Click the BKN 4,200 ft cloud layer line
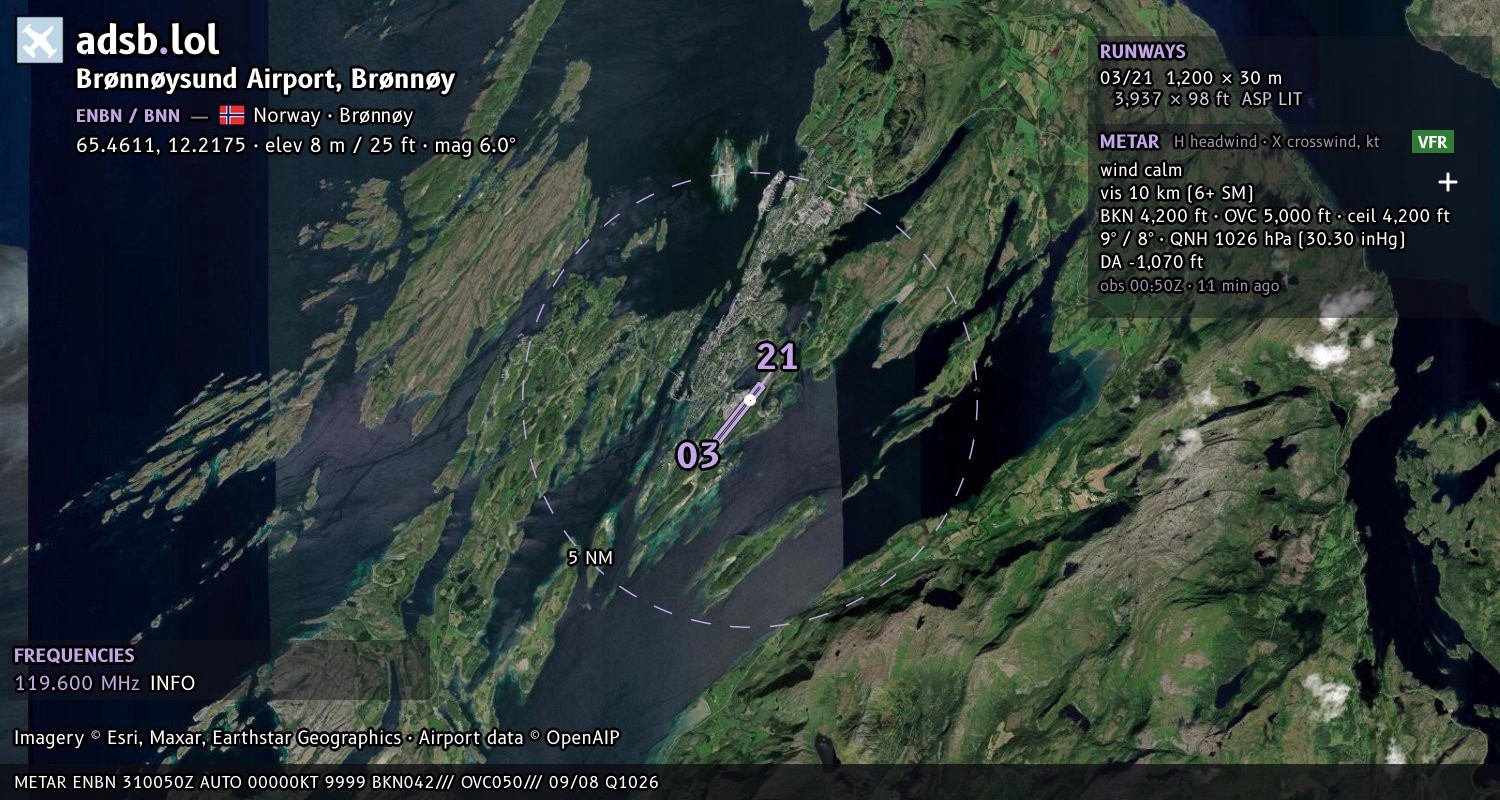 click(1275, 216)
